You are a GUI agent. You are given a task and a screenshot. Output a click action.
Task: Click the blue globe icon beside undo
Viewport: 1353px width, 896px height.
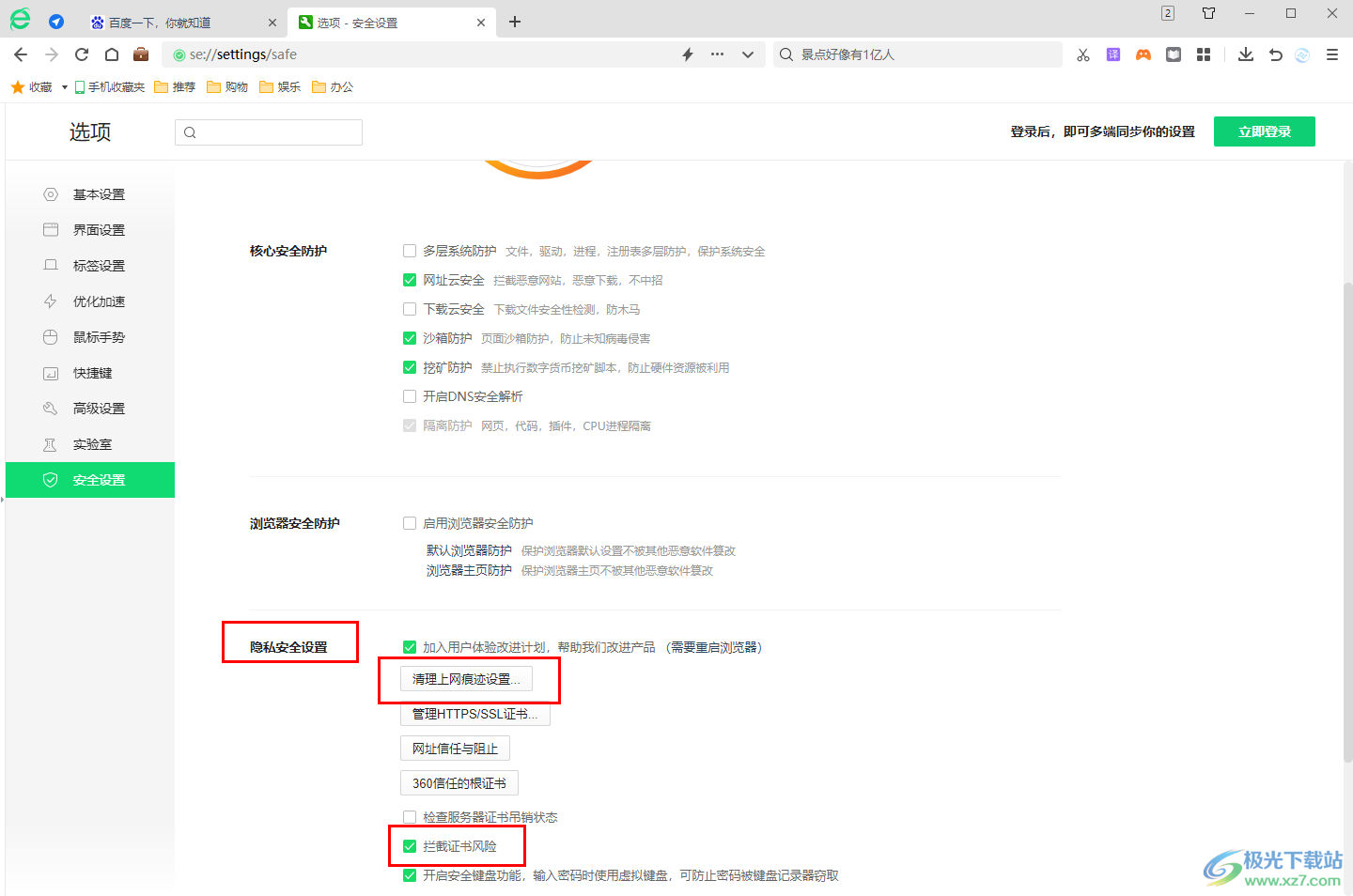coord(1302,54)
